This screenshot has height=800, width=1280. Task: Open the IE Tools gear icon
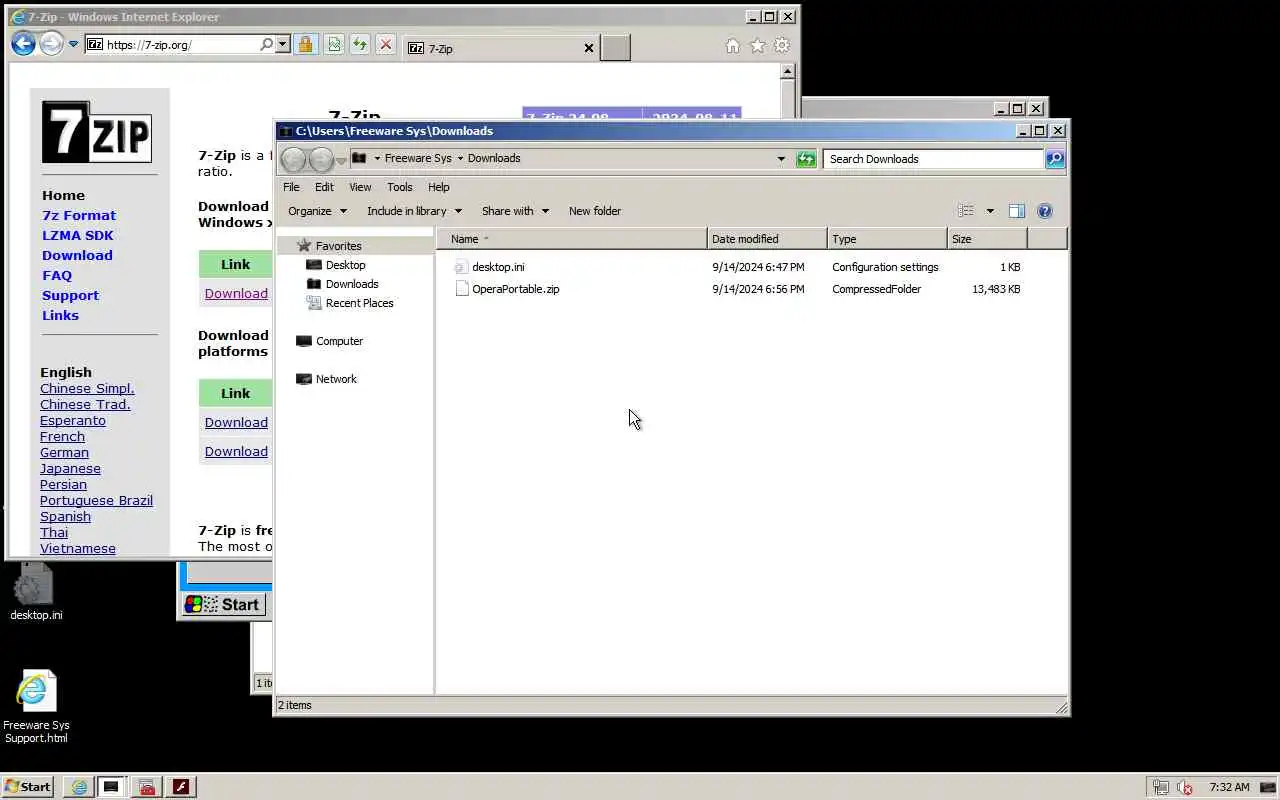point(782,46)
